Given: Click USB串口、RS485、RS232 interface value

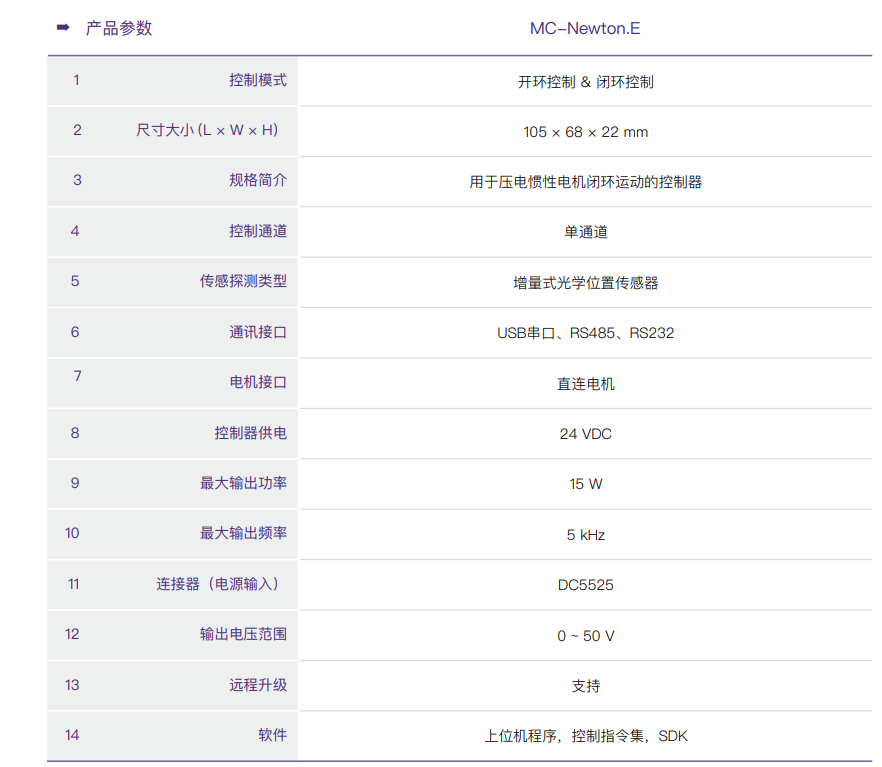Looking at the screenshot, I should point(585,333).
